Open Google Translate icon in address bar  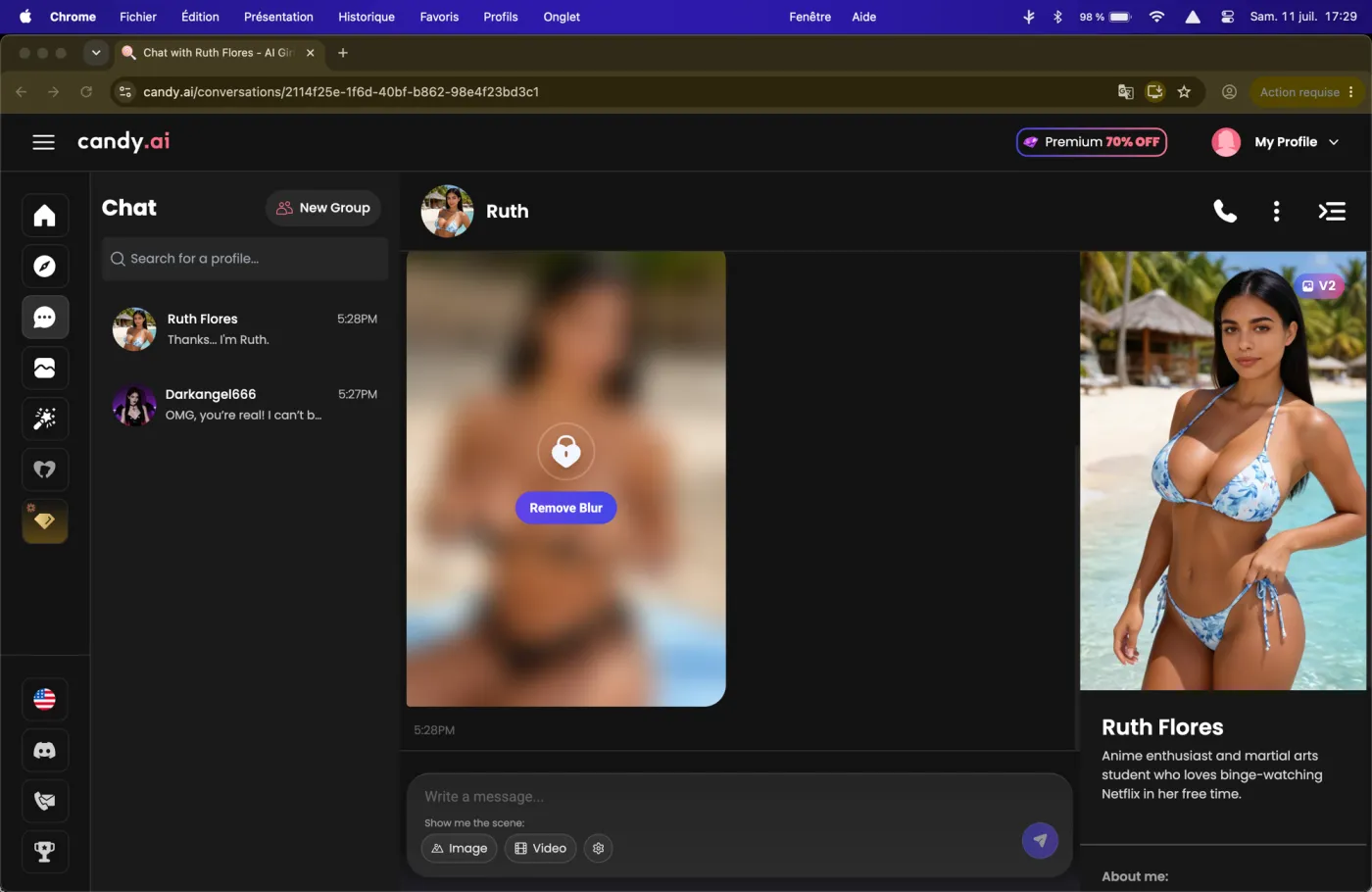tap(1125, 92)
